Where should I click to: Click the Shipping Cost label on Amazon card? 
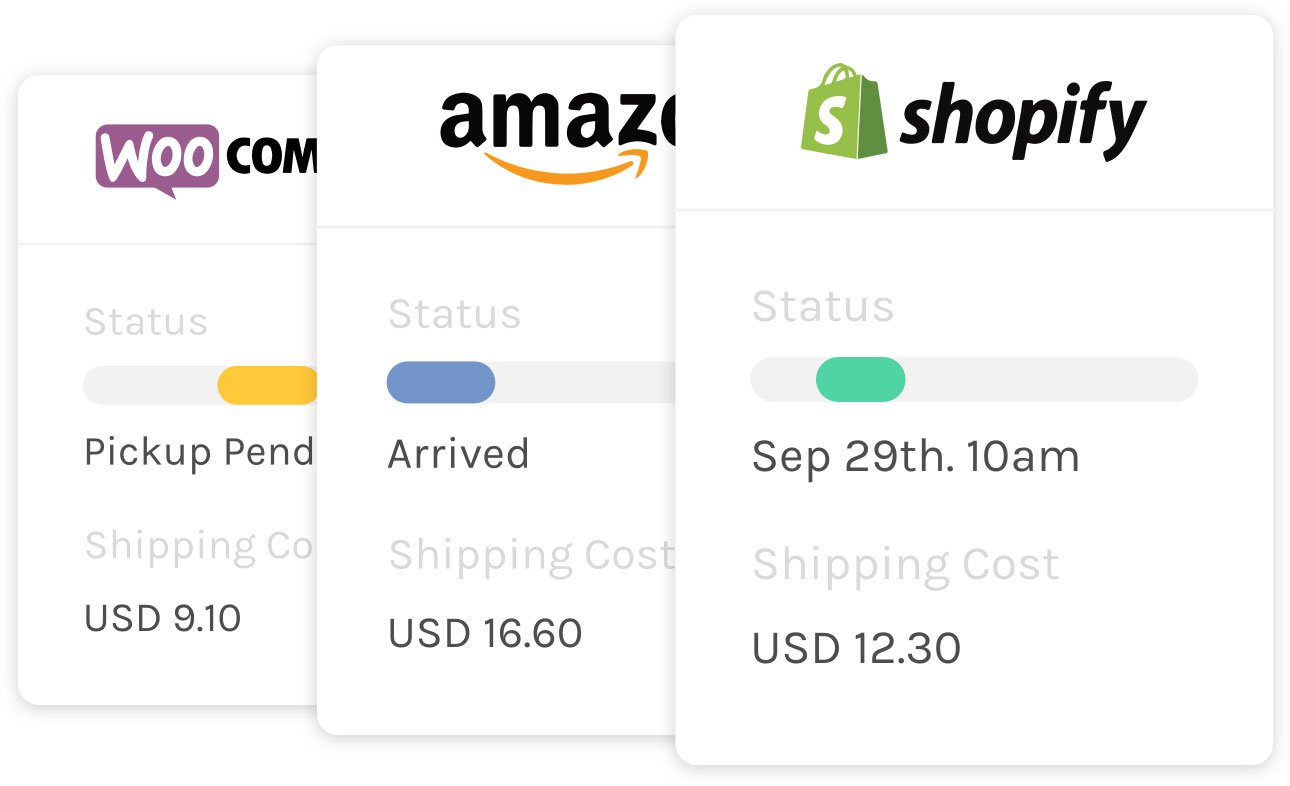pyautogui.click(x=531, y=555)
